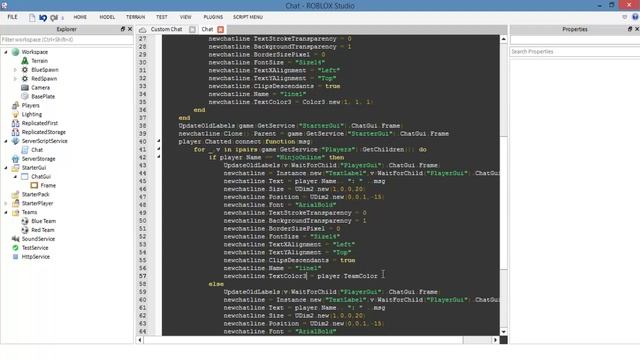Close the Chat script tab
Viewport: 640px width, 360px height.
point(221,29)
